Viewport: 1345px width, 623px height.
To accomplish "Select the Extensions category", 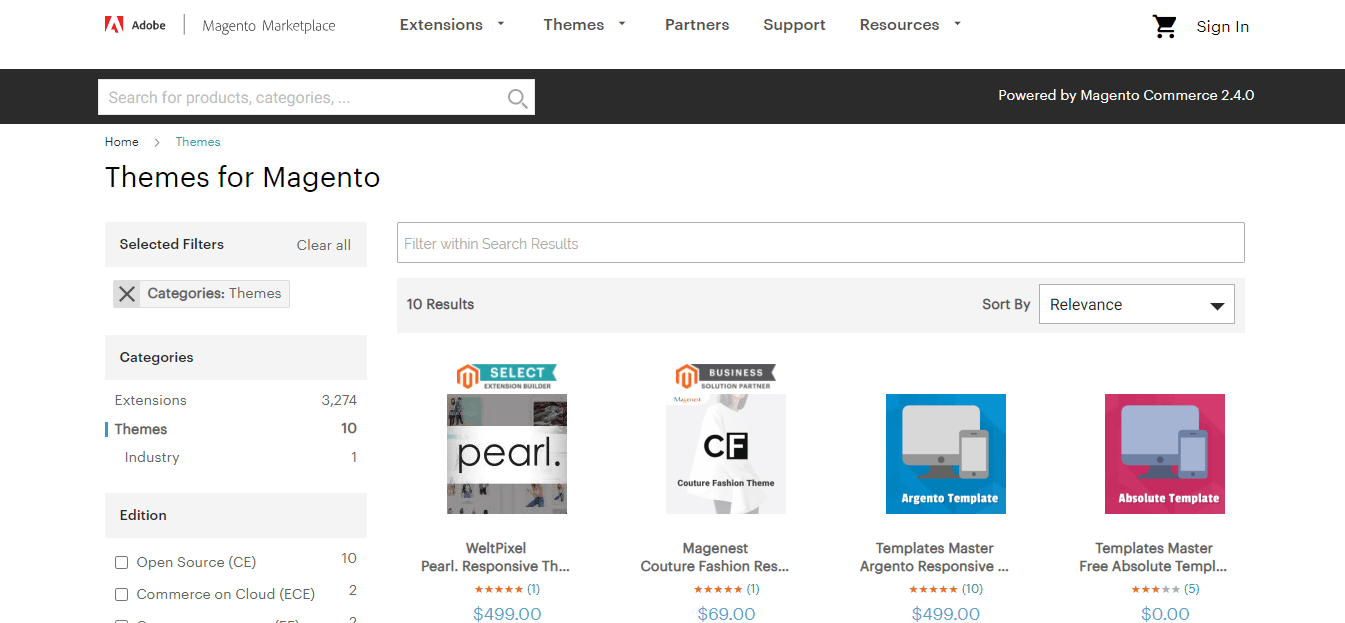I will coord(151,400).
